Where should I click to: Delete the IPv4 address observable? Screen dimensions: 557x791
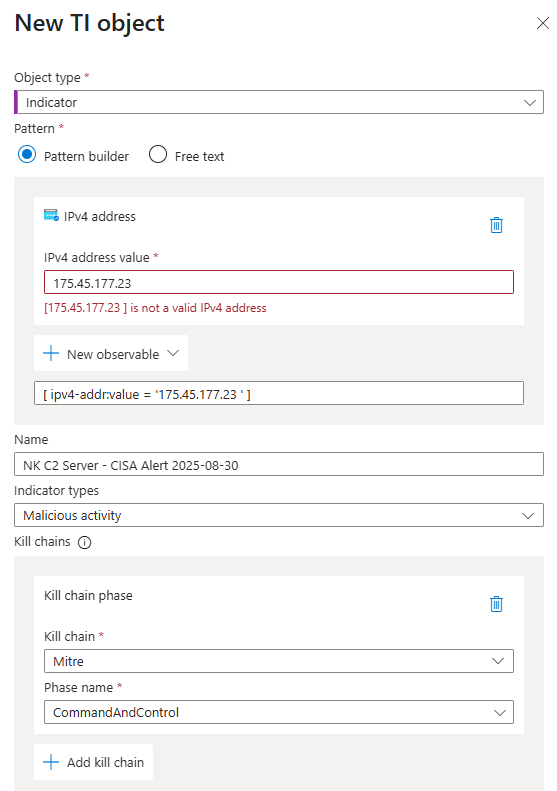click(x=496, y=225)
